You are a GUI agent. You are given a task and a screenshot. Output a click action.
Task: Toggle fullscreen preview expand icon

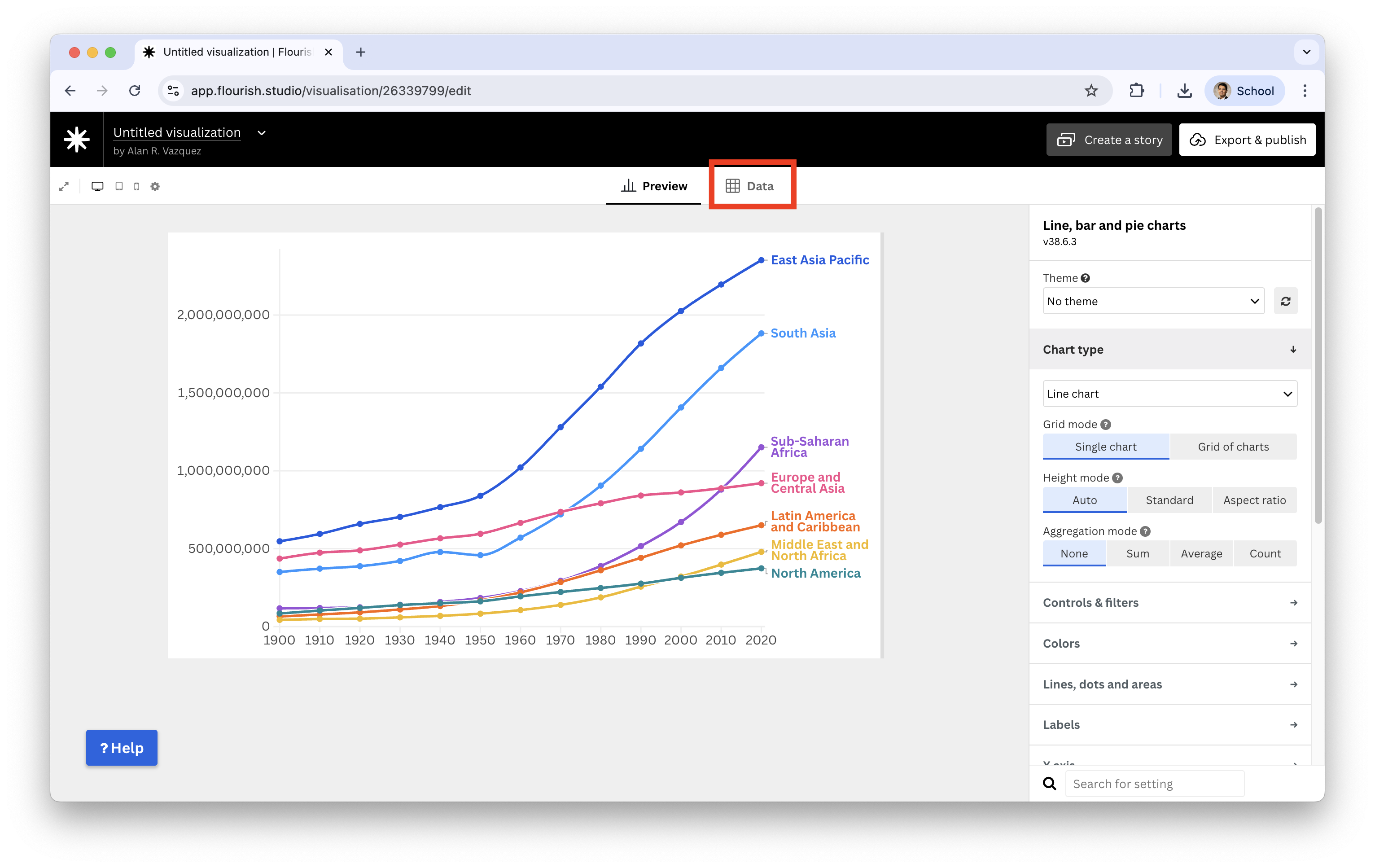pos(64,186)
